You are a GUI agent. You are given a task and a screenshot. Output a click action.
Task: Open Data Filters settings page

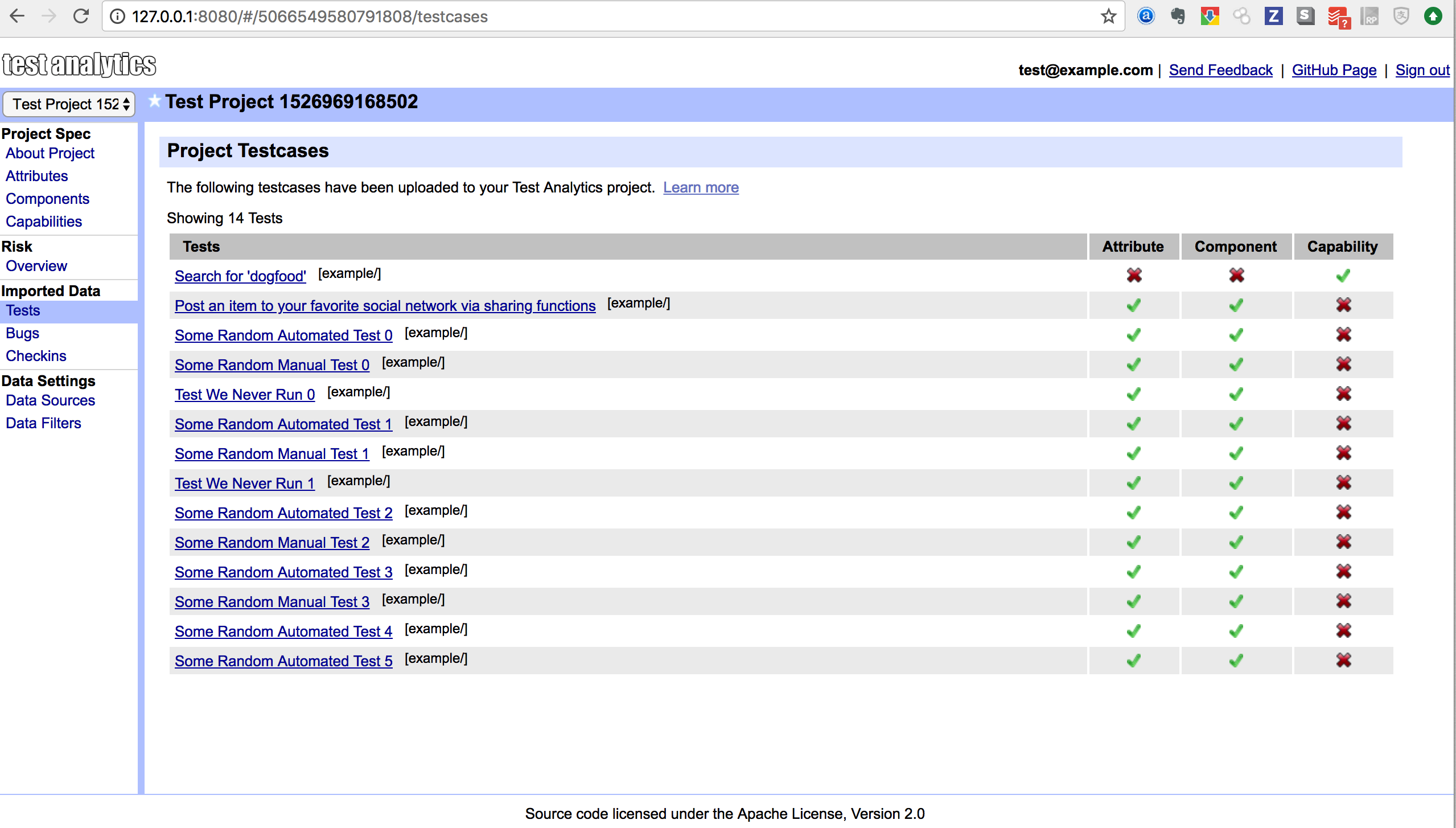coord(43,423)
